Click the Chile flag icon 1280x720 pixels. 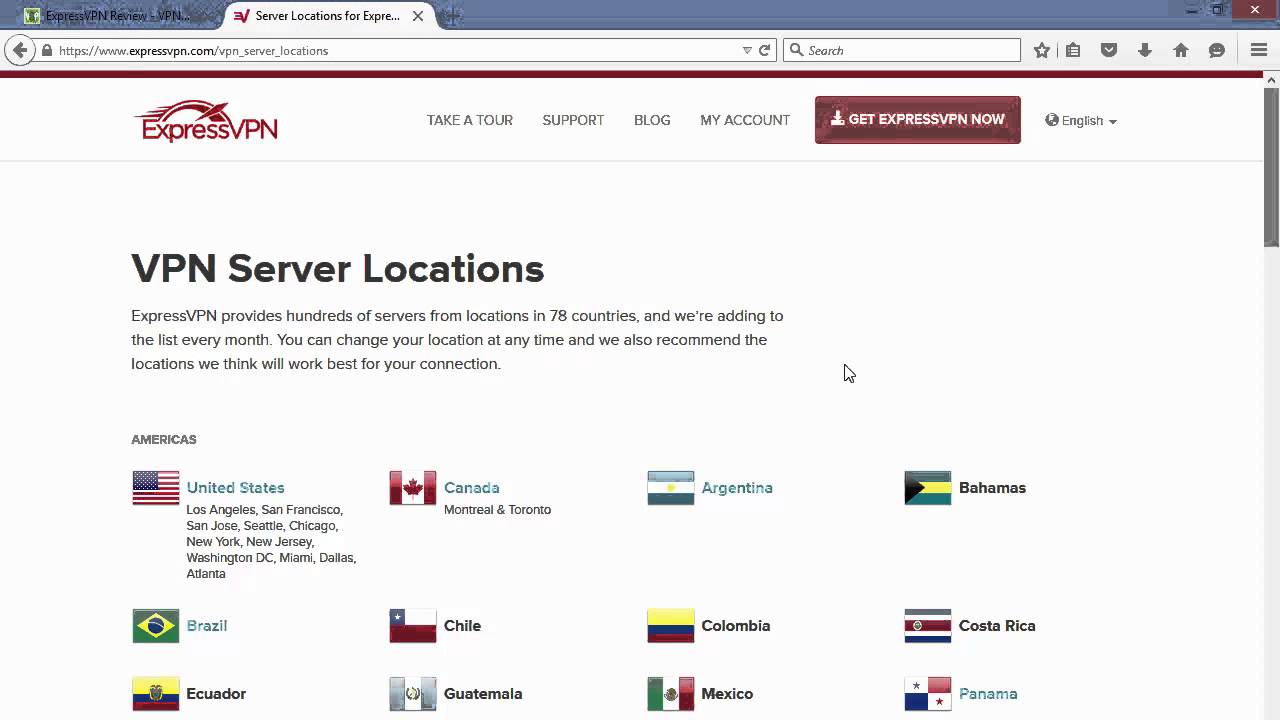[x=413, y=626]
